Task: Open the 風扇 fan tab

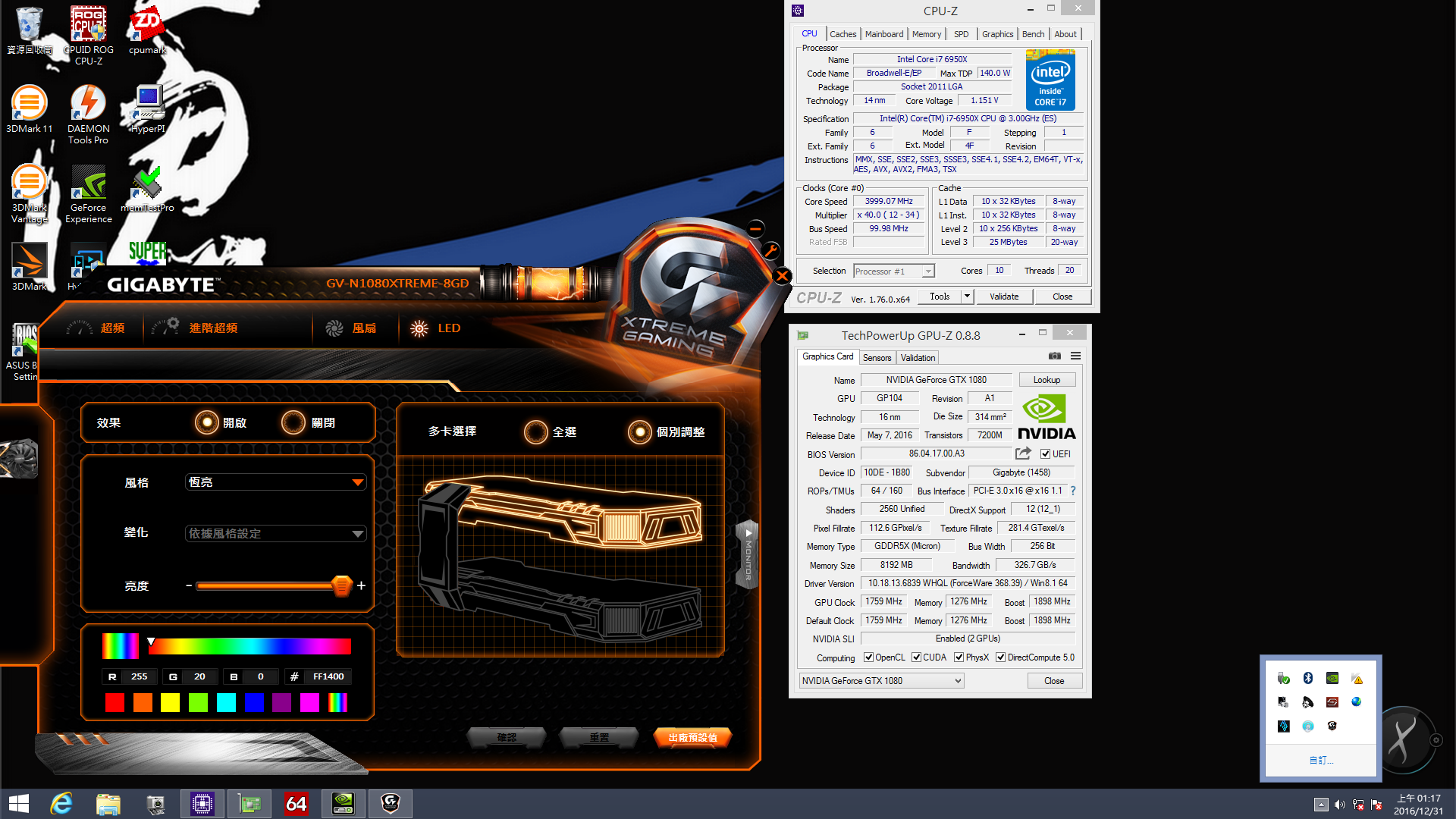Action: 351,328
